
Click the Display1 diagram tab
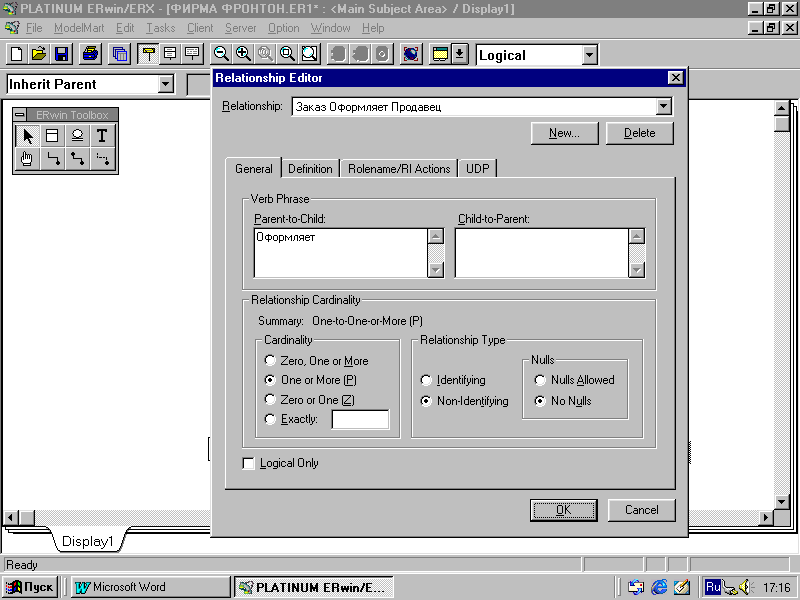click(87, 541)
